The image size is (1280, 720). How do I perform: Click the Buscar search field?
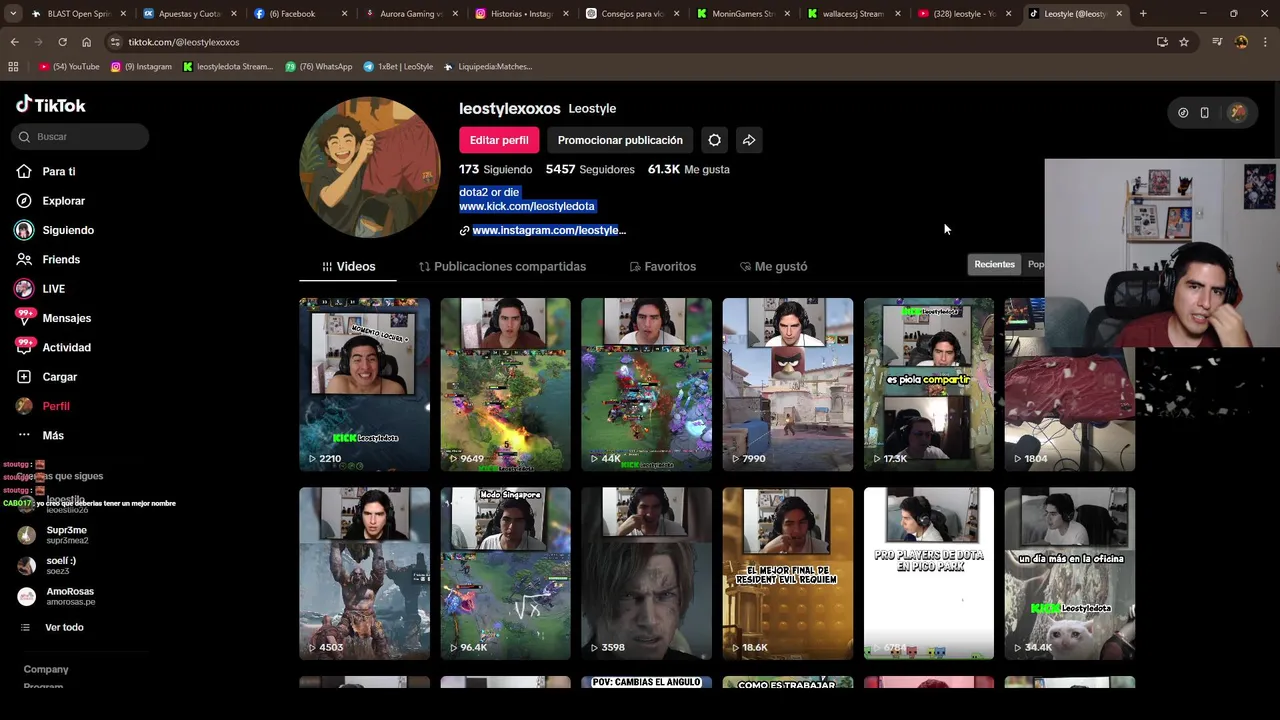click(x=80, y=136)
